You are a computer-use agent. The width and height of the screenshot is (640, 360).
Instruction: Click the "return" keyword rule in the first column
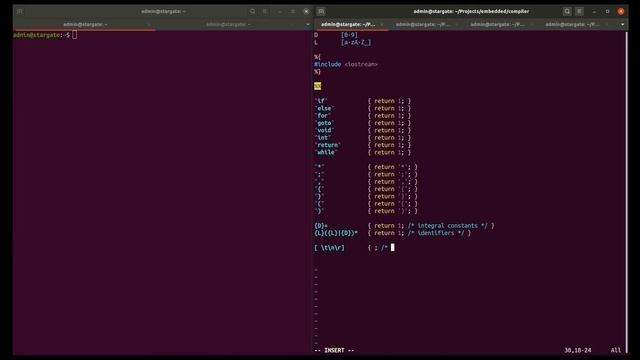coord(327,145)
